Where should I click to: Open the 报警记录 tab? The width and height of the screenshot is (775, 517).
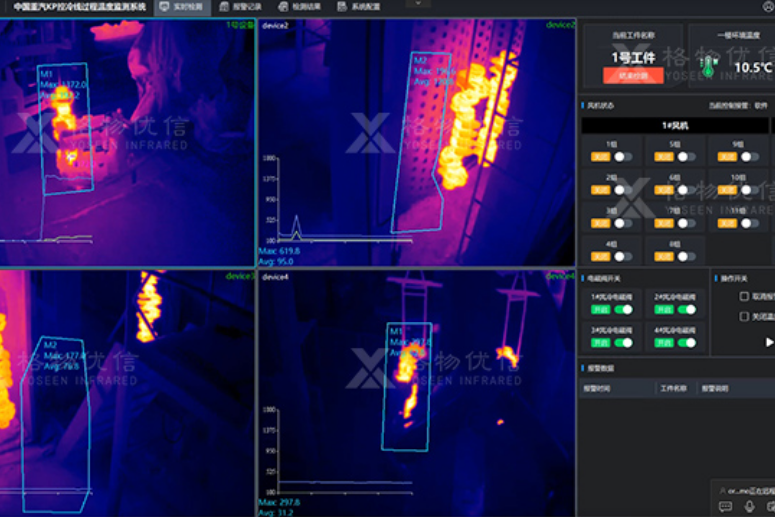pyautogui.click(x=244, y=7)
